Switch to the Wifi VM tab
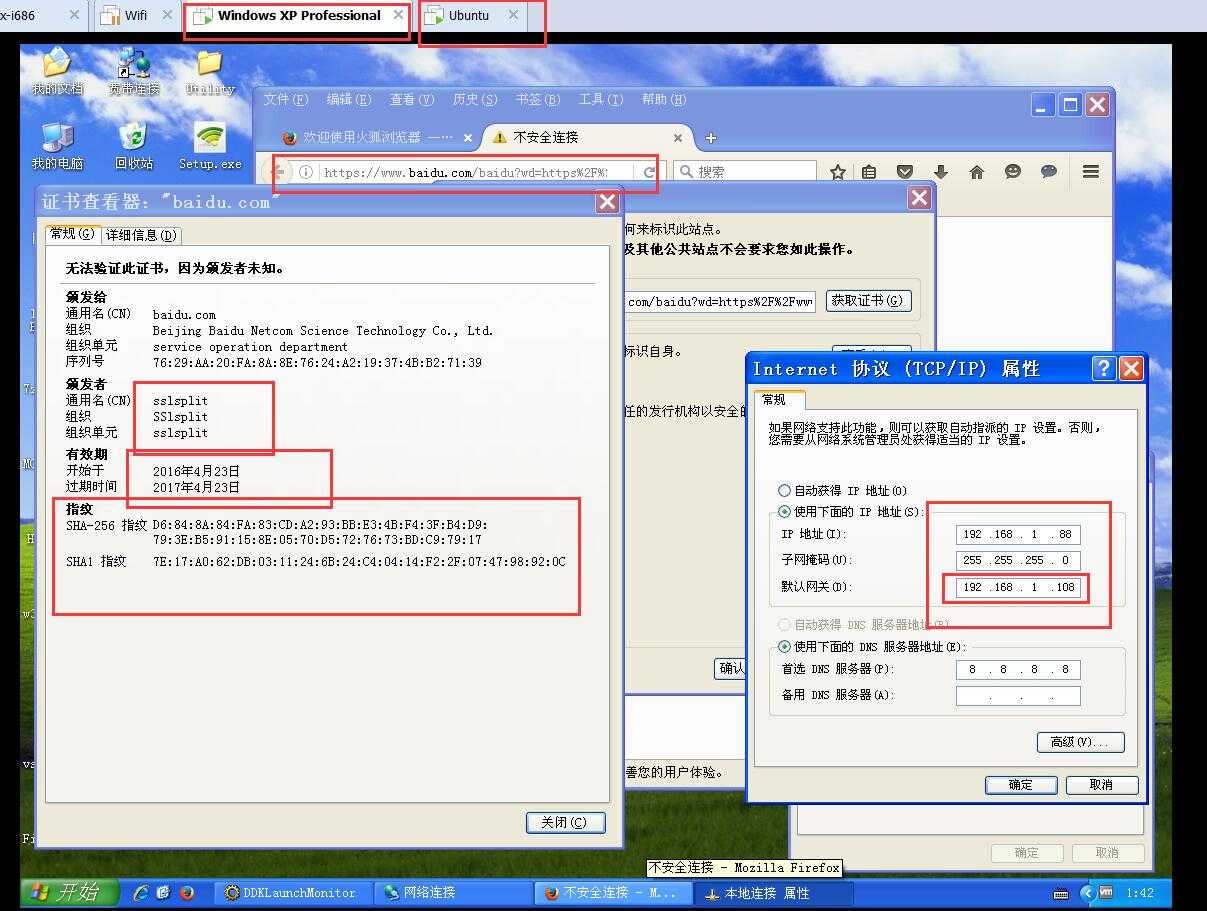 coord(136,15)
